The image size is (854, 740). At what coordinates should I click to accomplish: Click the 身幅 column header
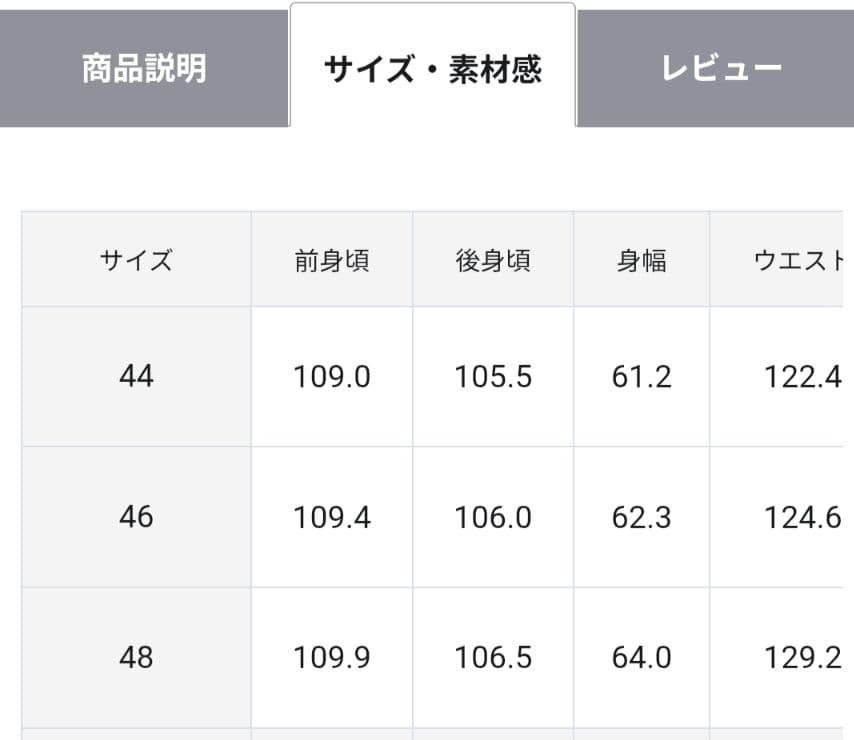point(642,261)
